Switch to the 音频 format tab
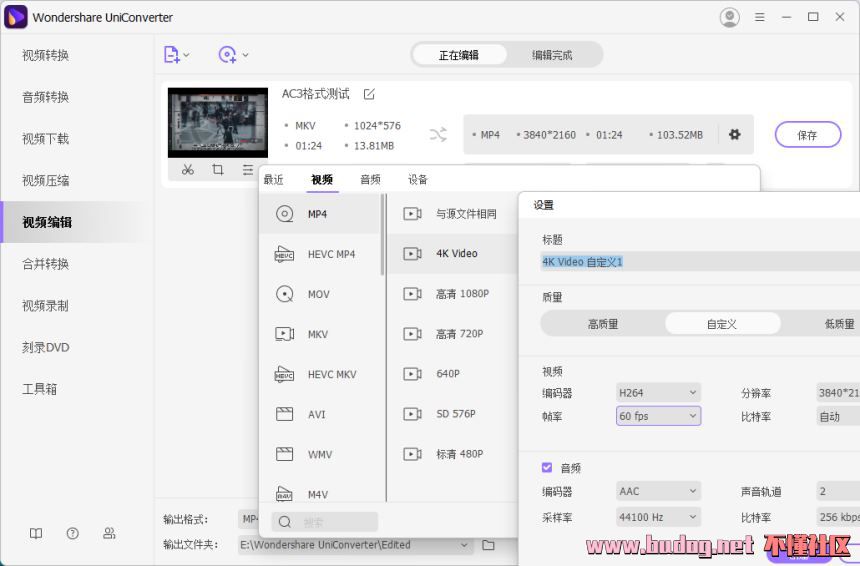Image resolution: width=860 pixels, height=566 pixels. (x=370, y=180)
